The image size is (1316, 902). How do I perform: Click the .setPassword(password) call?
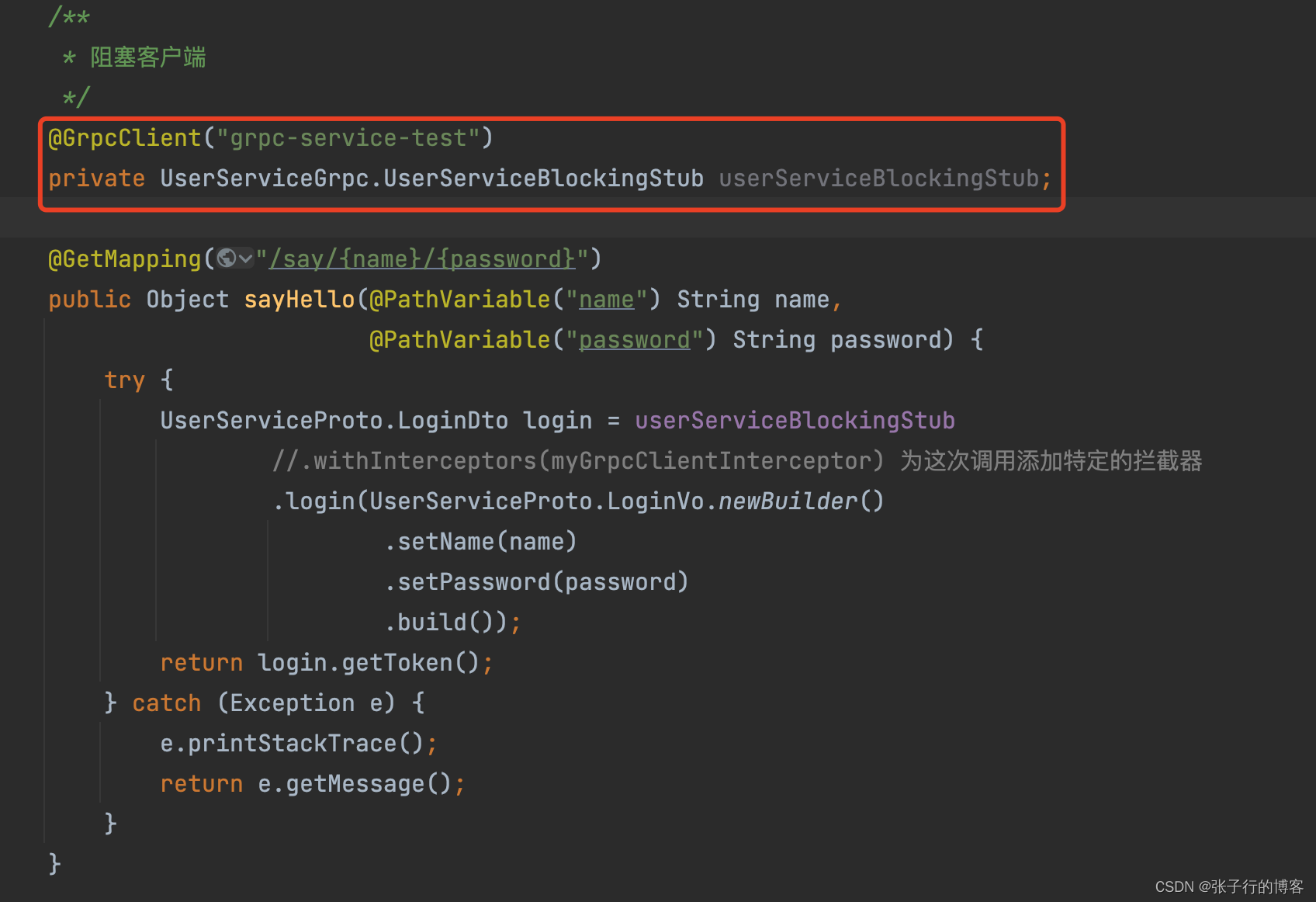coord(536,581)
